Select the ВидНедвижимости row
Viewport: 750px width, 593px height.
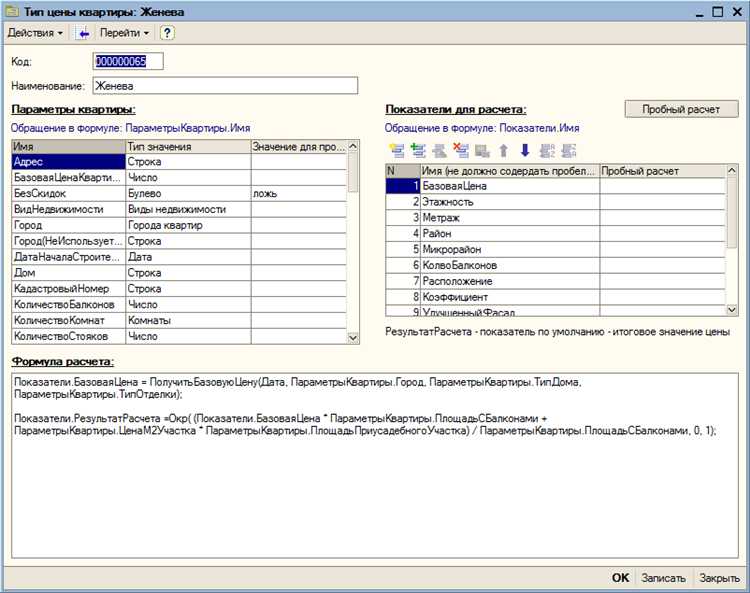tap(179, 209)
